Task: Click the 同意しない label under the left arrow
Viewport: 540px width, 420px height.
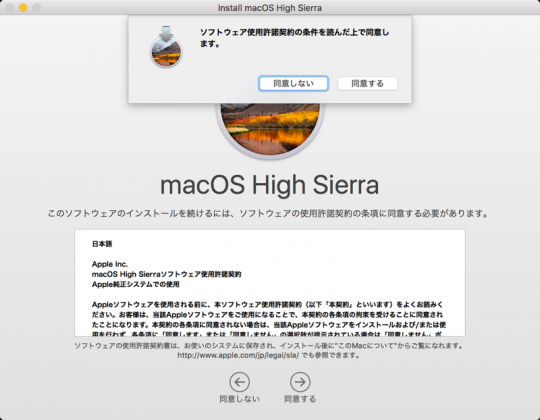Action: 239,399
